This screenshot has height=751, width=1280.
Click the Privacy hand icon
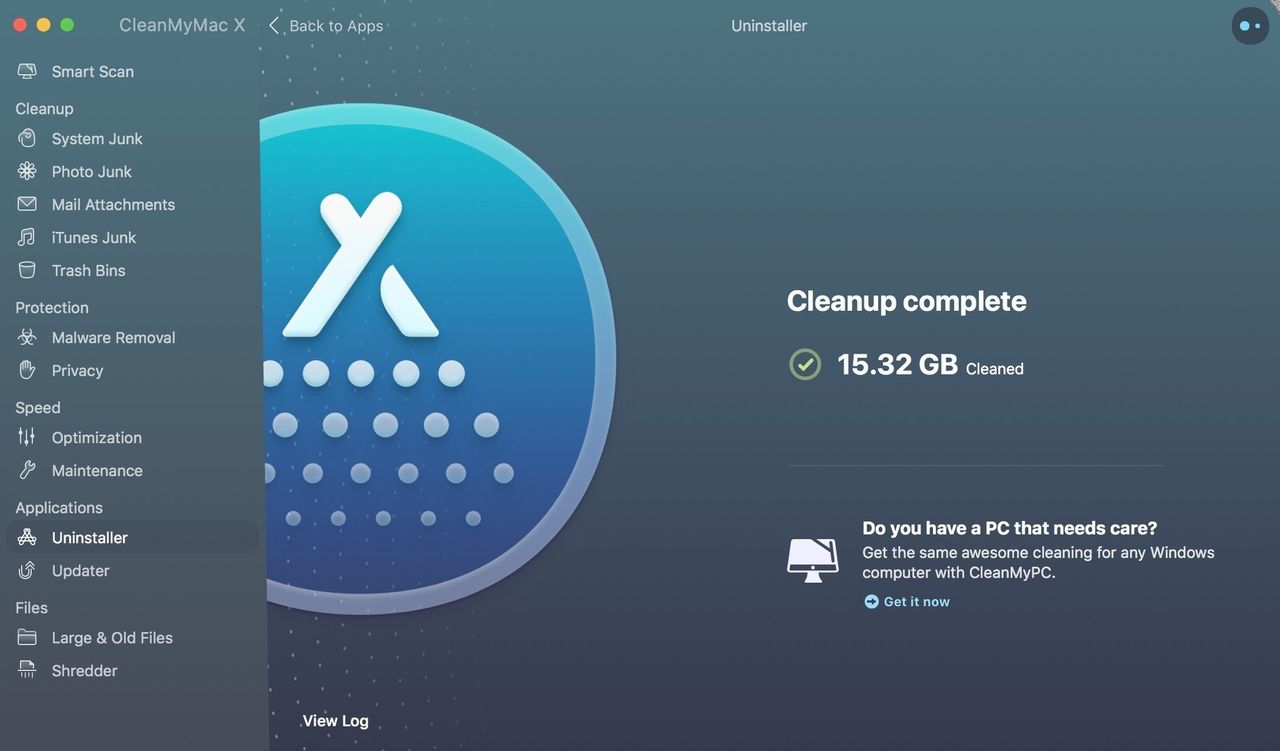(x=27, y=370)
